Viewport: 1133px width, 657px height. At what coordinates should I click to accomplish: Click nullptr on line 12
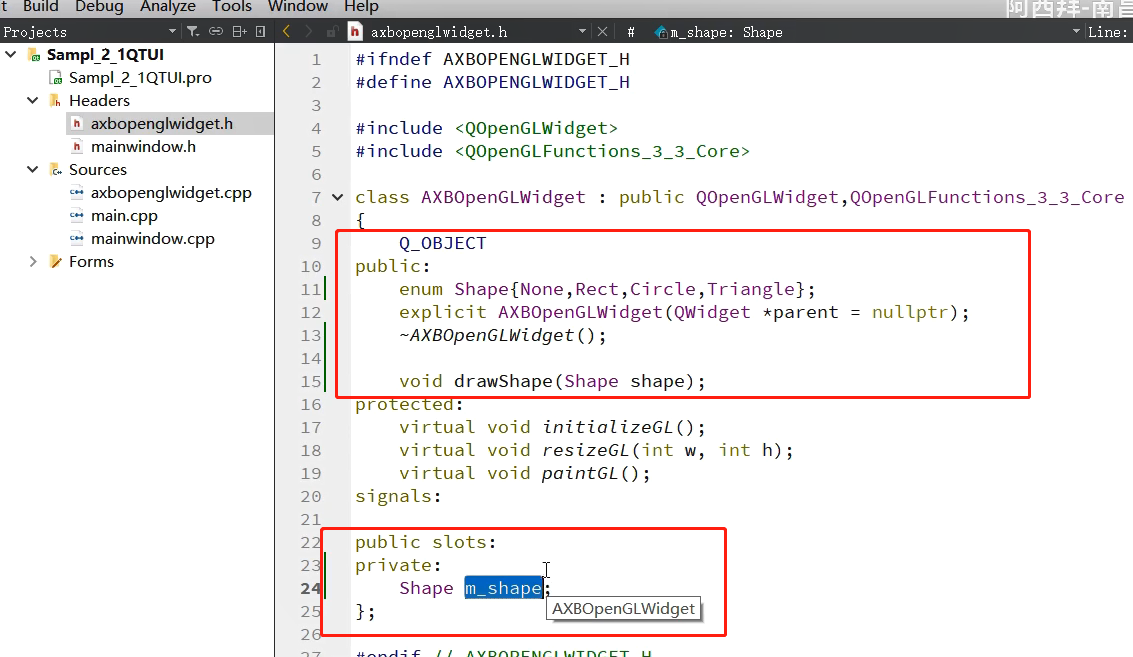[x=910, y=313]
